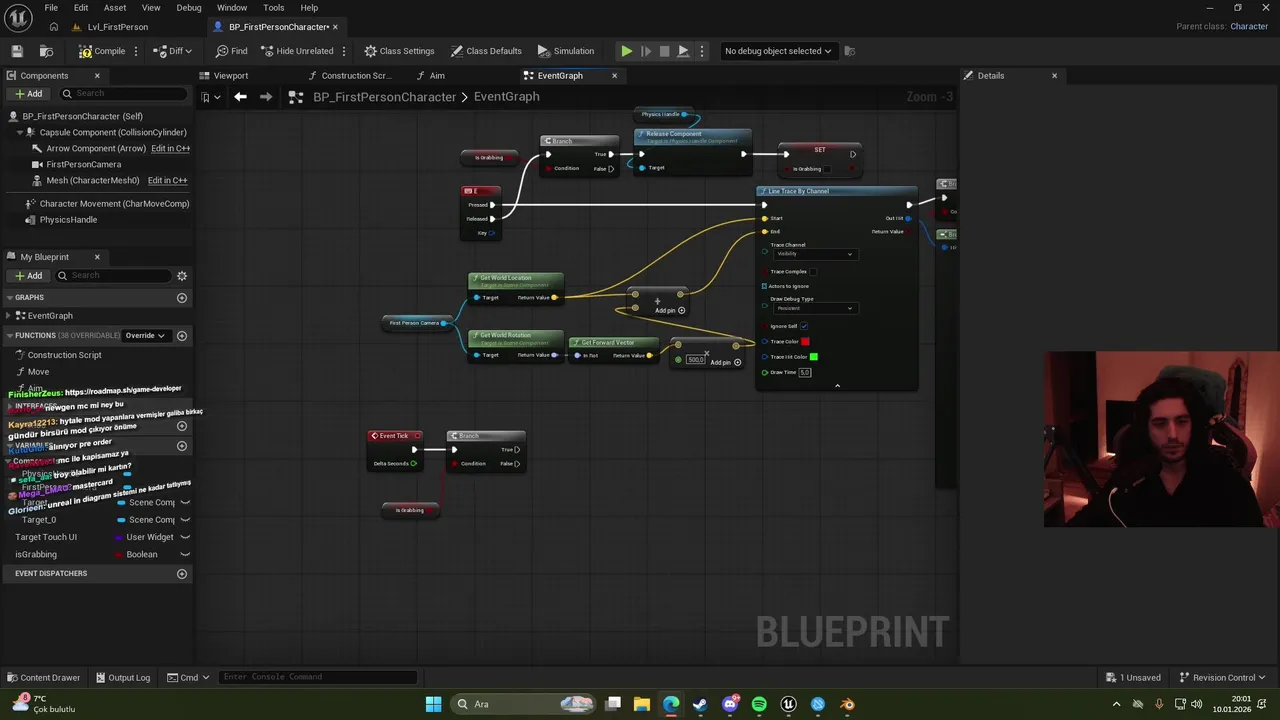Collapse the Functions section
This screenshot has width=1280, height=720.
point(9,336)
